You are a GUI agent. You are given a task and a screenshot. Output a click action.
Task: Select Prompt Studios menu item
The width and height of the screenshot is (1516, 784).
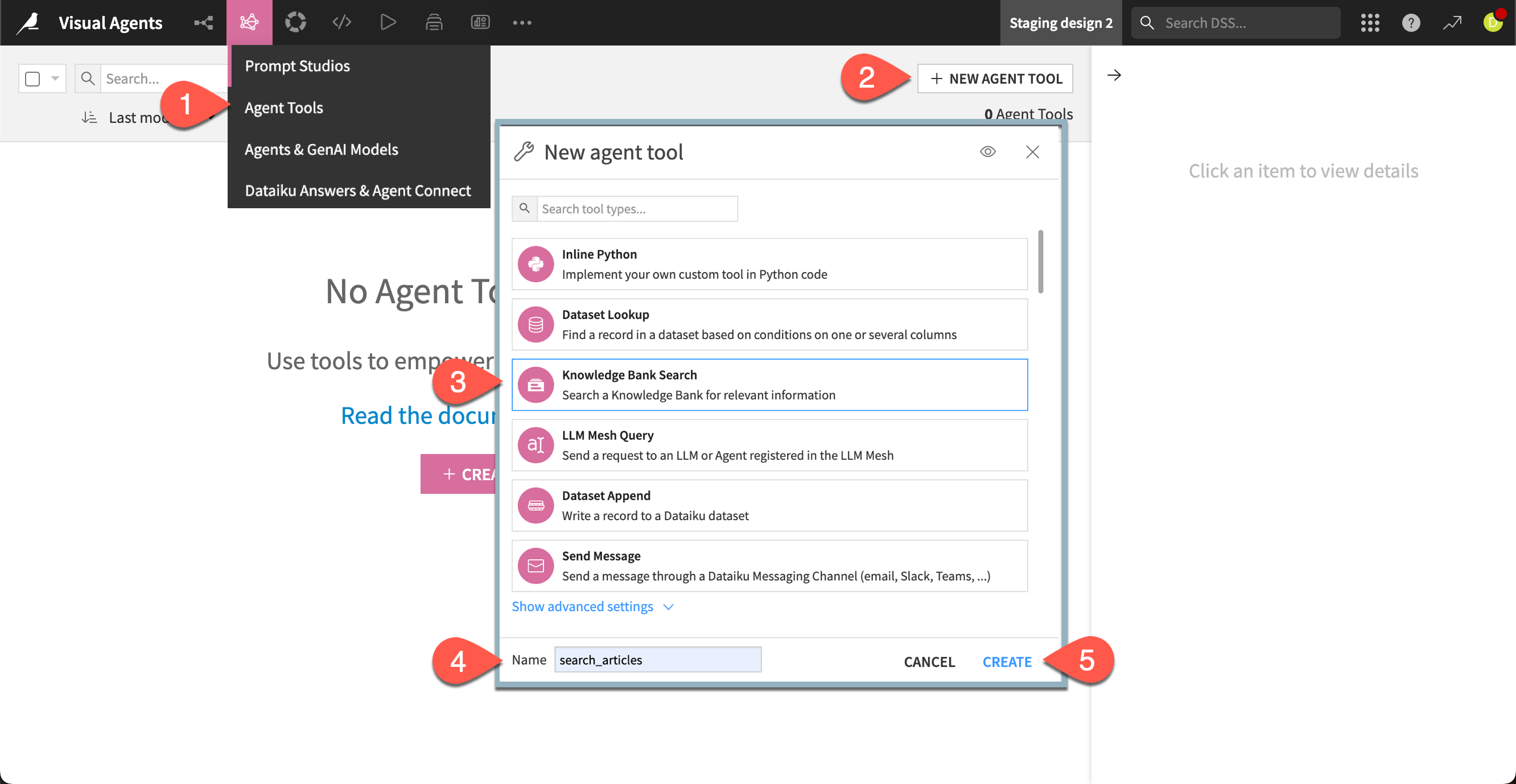click(x=297, y=66)
